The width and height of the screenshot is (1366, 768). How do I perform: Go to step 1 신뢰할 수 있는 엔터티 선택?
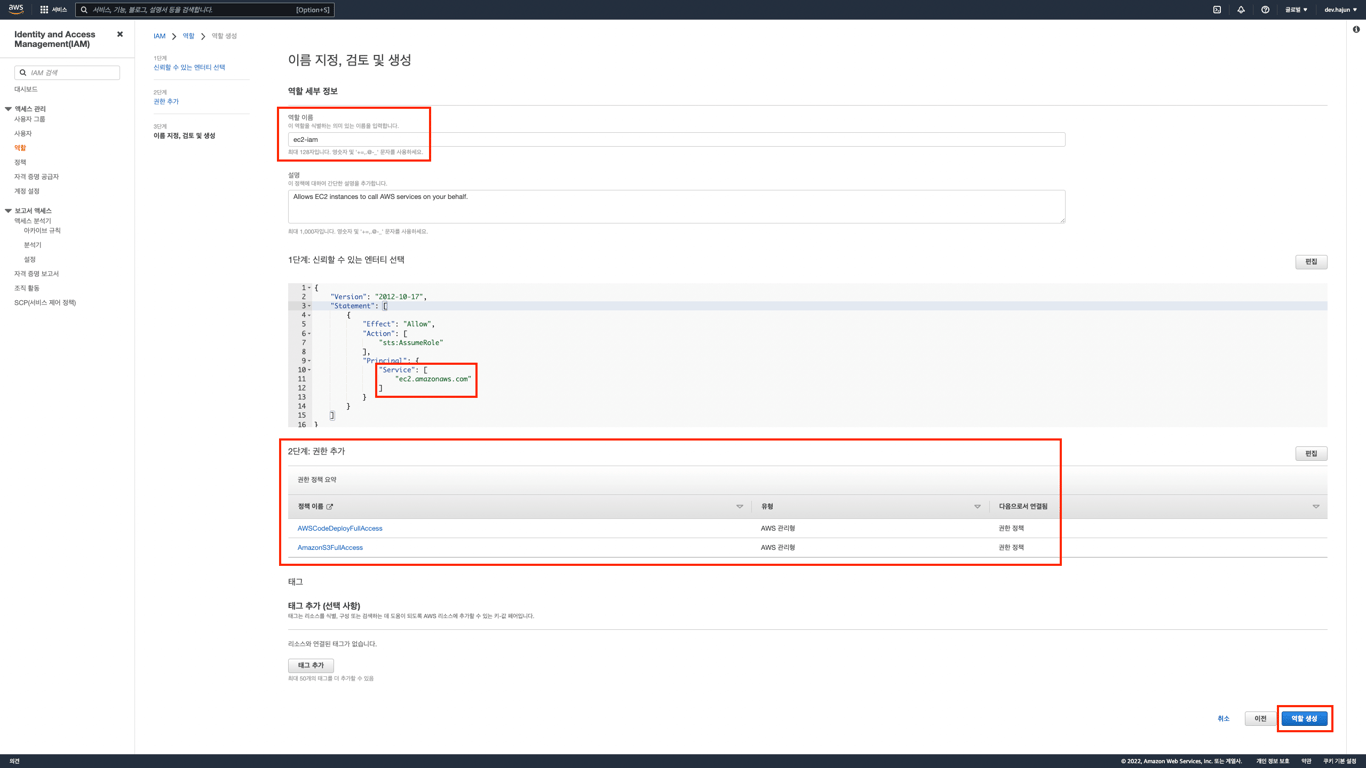click(189, 68)
